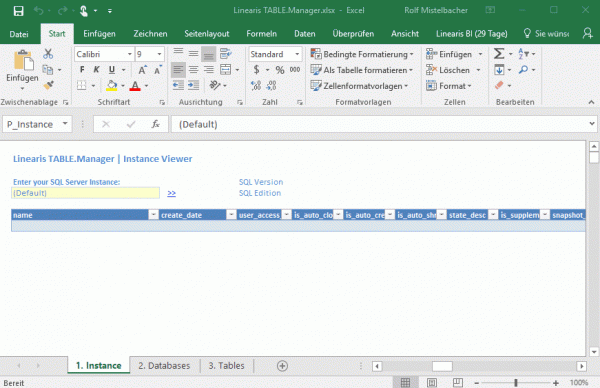
Task: Center cell text horizontally
Action: [193, 70]
